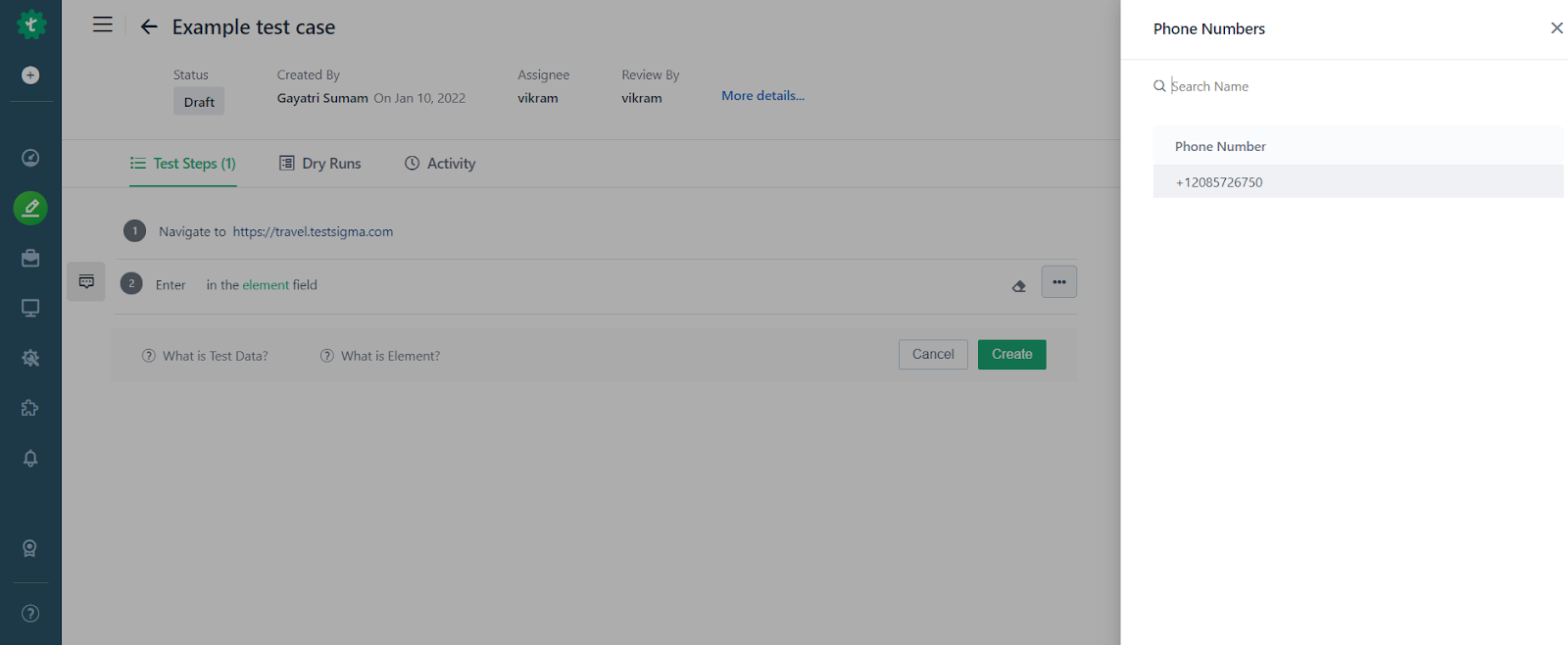Image resolution: width=1568 pixels, height=645 pixels.
Task: Open the plus create-new sidebar icon
Action: point(30,75)
